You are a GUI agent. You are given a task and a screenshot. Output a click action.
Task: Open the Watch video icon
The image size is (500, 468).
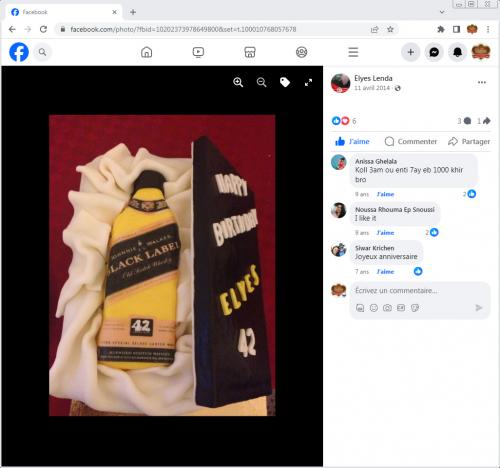[198, 52]
